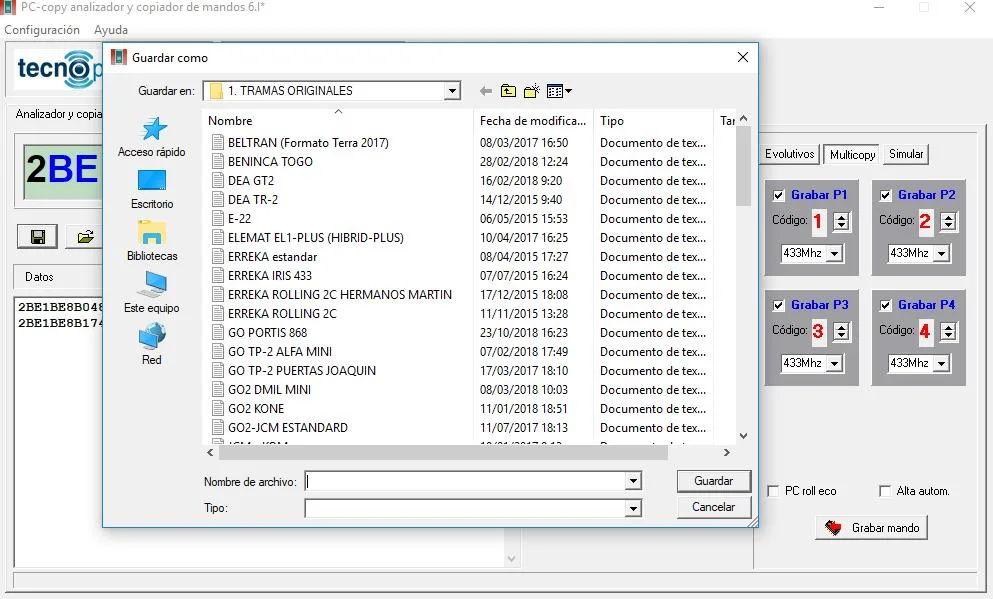993x599 pixels.
Task: Click the Guardar como dialog title icon
Action: [118, 57]
